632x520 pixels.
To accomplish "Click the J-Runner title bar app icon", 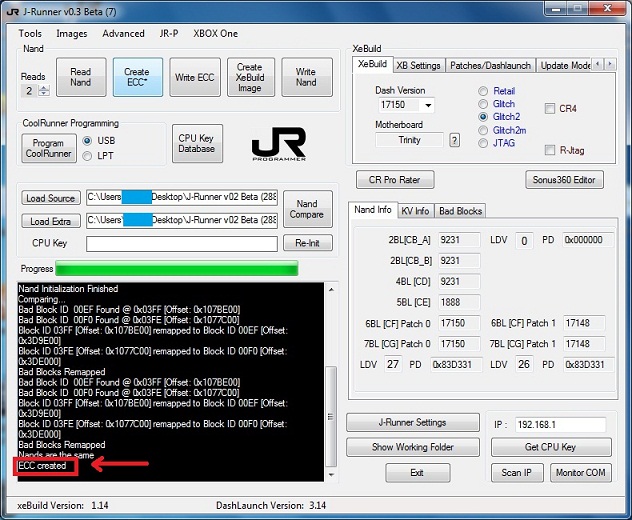I will [x=14, y=12].
